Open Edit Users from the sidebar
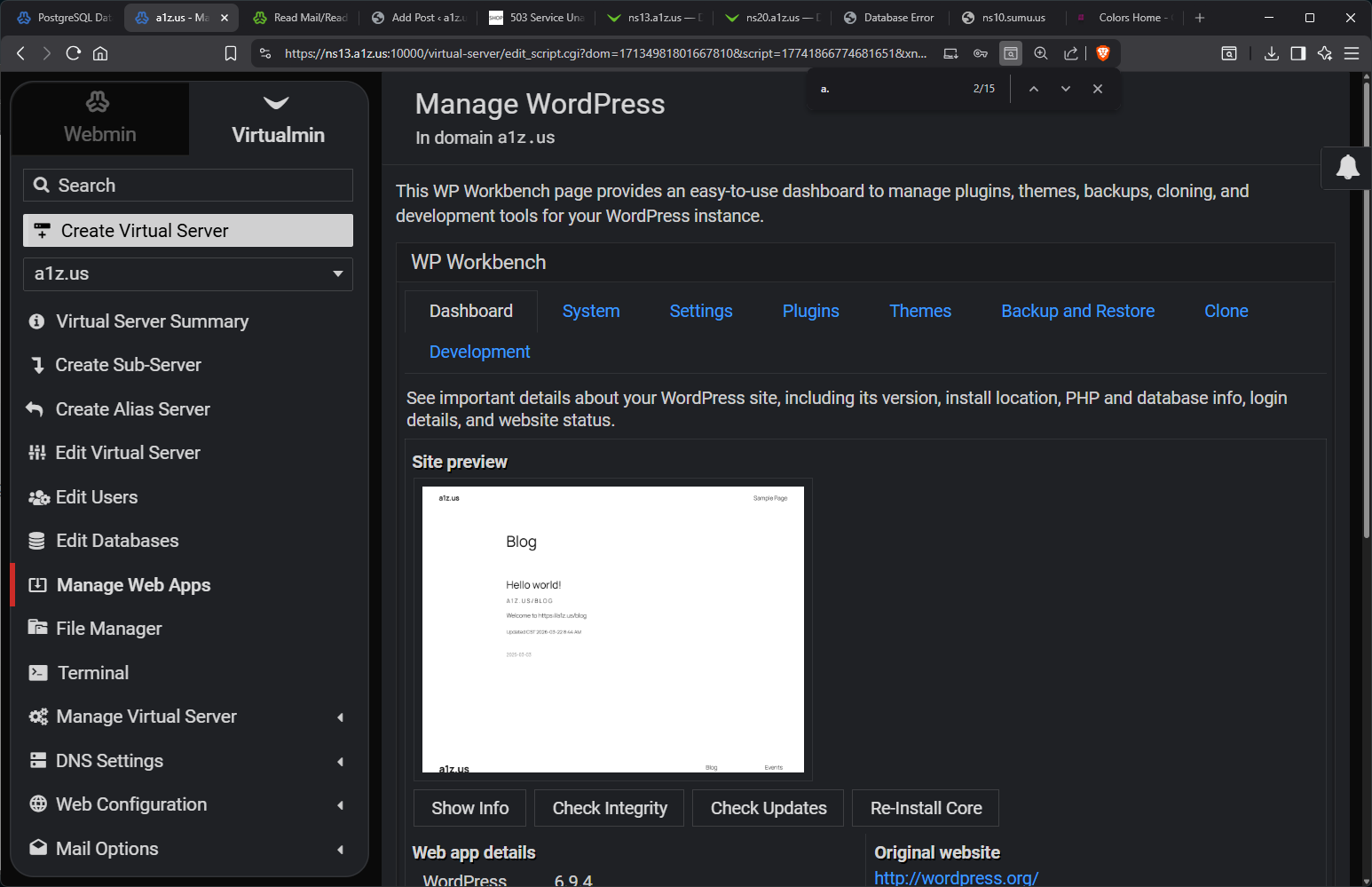The height and width of the screenshot is (887, 1372). (x=96, y=496)
